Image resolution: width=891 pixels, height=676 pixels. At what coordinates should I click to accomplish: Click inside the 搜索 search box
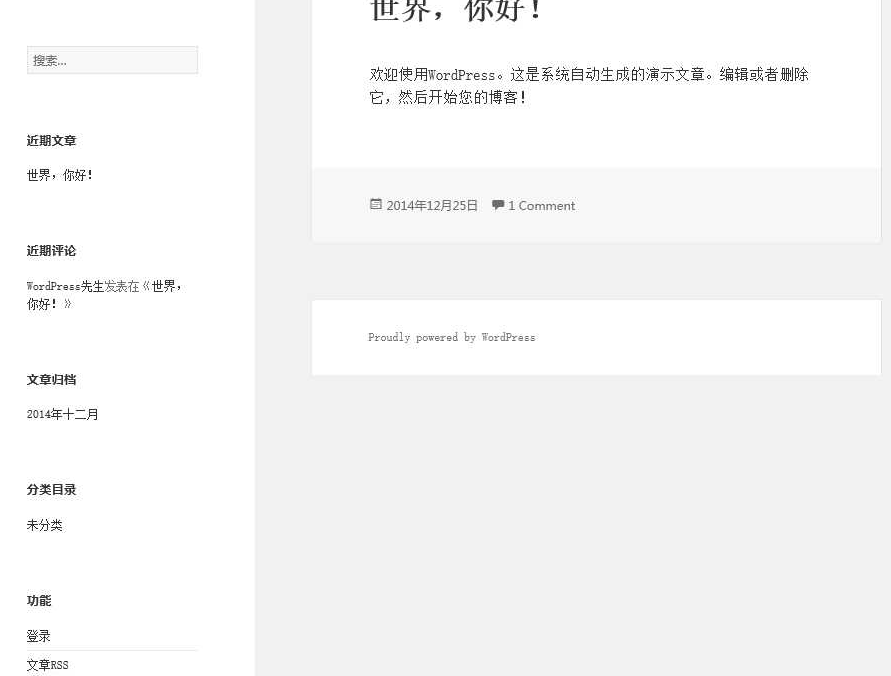coord(112,60)
